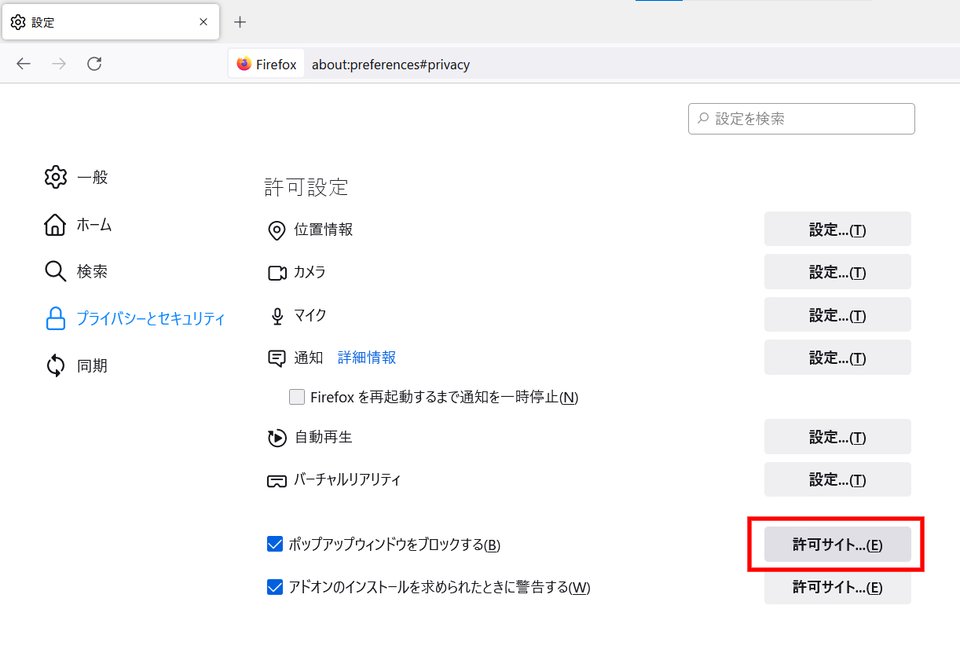This screenshot has height=650, width=960.
Task: Close the 設定 tab
Action: [203, 22]
